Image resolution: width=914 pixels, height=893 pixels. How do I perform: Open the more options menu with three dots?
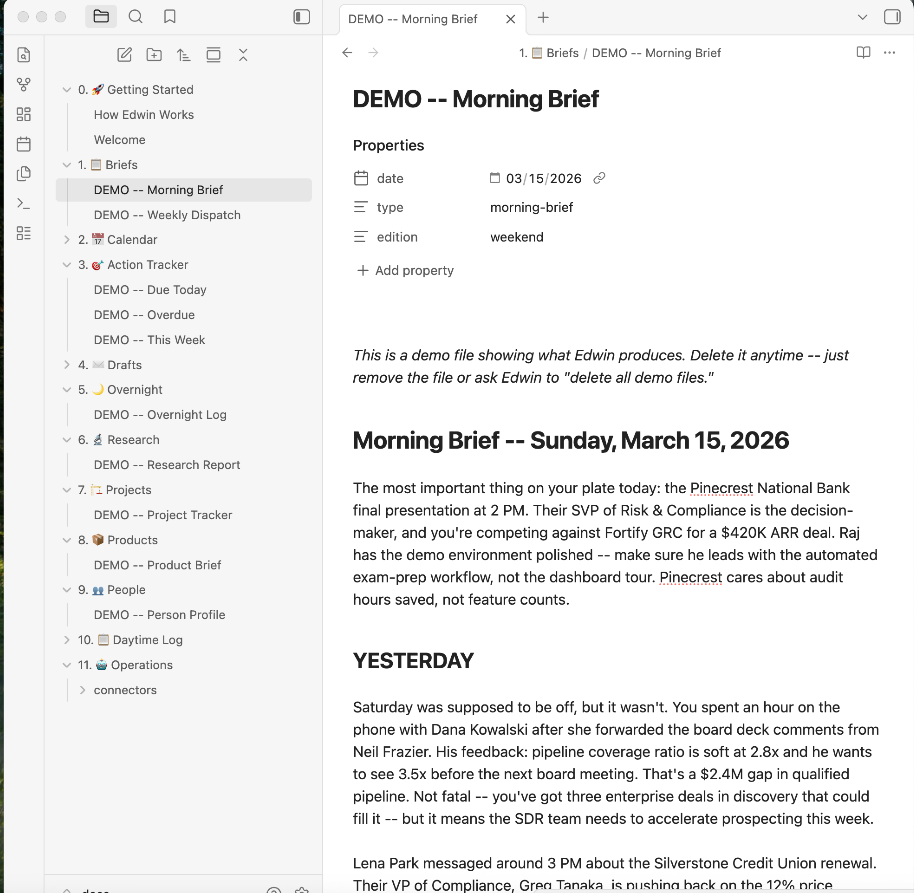pyautogui.click(x=889, y=52)
